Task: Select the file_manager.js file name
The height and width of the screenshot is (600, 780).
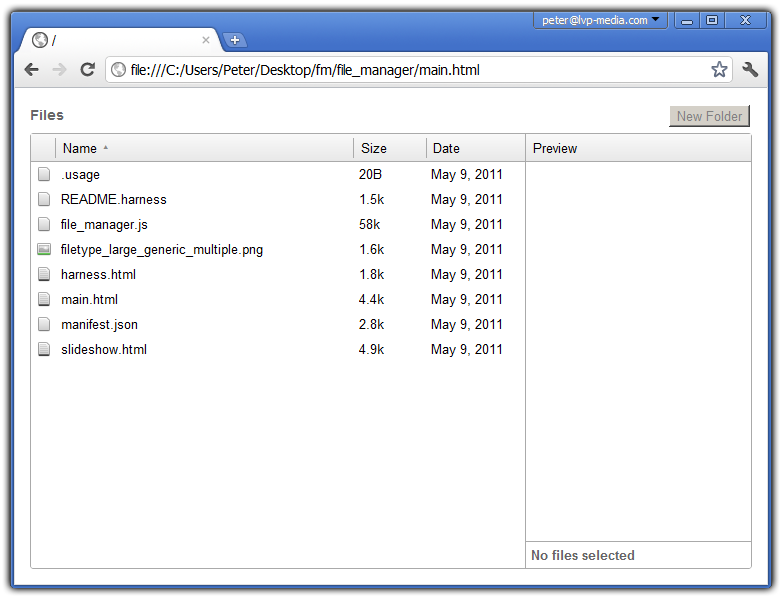Action: tap(104, 225)
